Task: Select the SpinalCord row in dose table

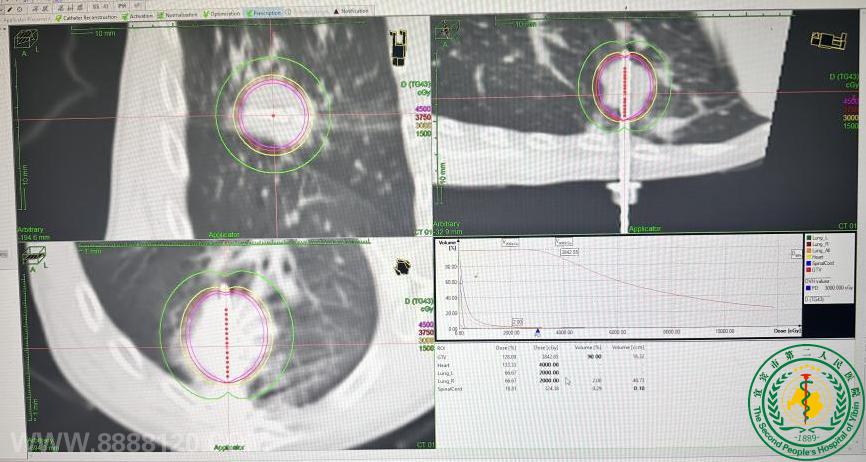Action: [x=450, y=388]
